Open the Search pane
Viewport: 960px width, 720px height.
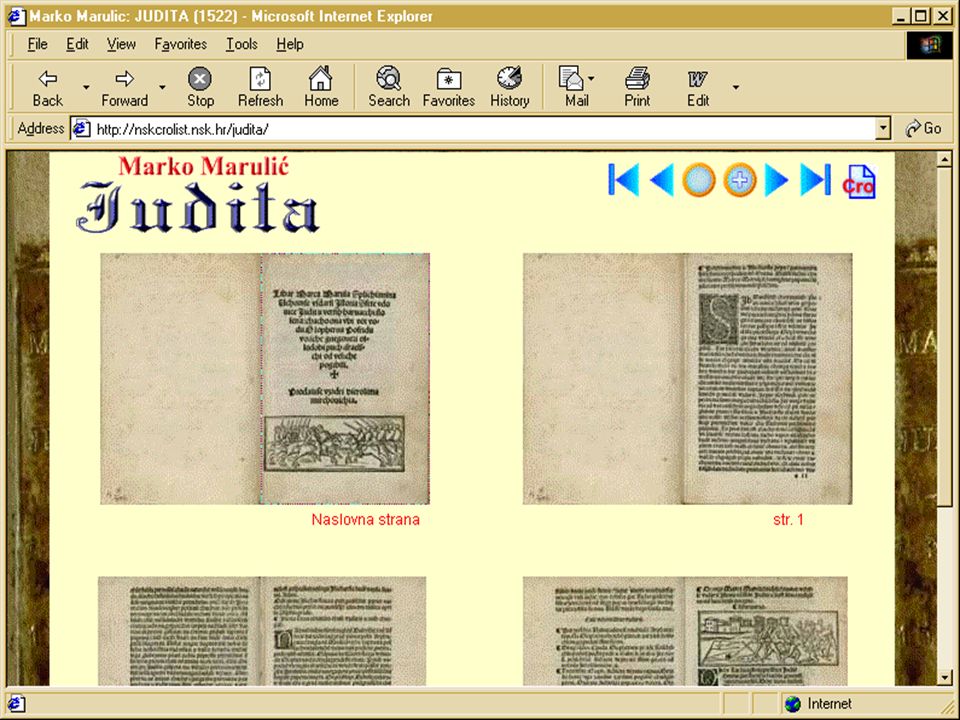(389, 88)
